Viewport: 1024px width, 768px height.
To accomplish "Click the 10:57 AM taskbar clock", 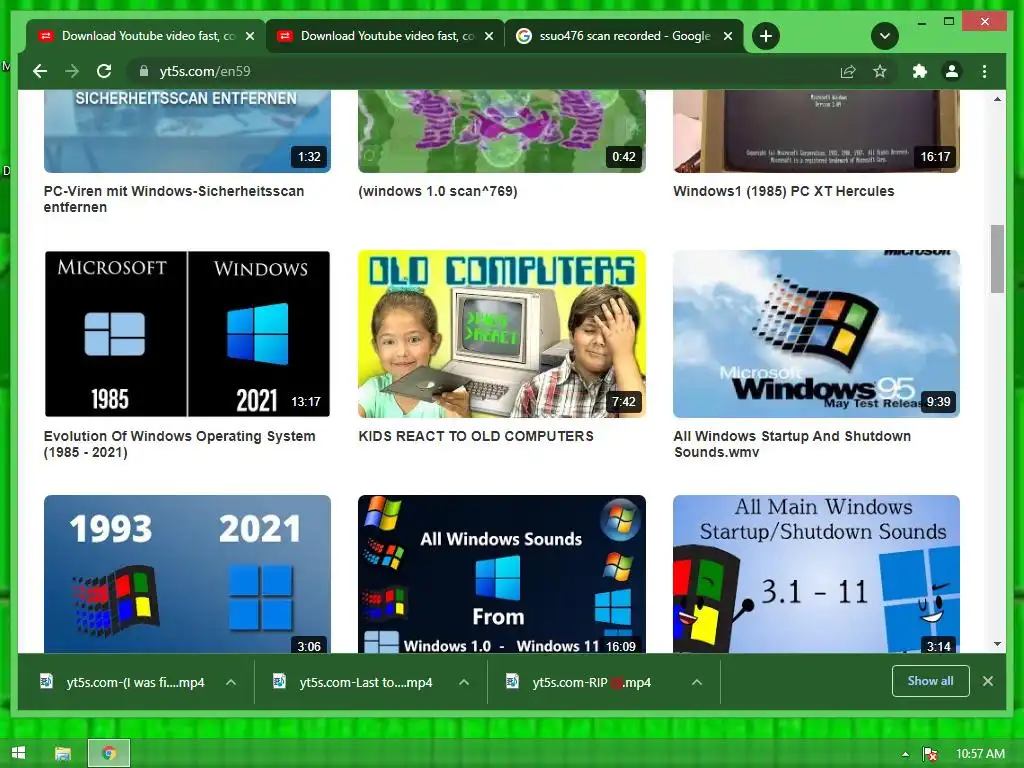I will [980, 754].
